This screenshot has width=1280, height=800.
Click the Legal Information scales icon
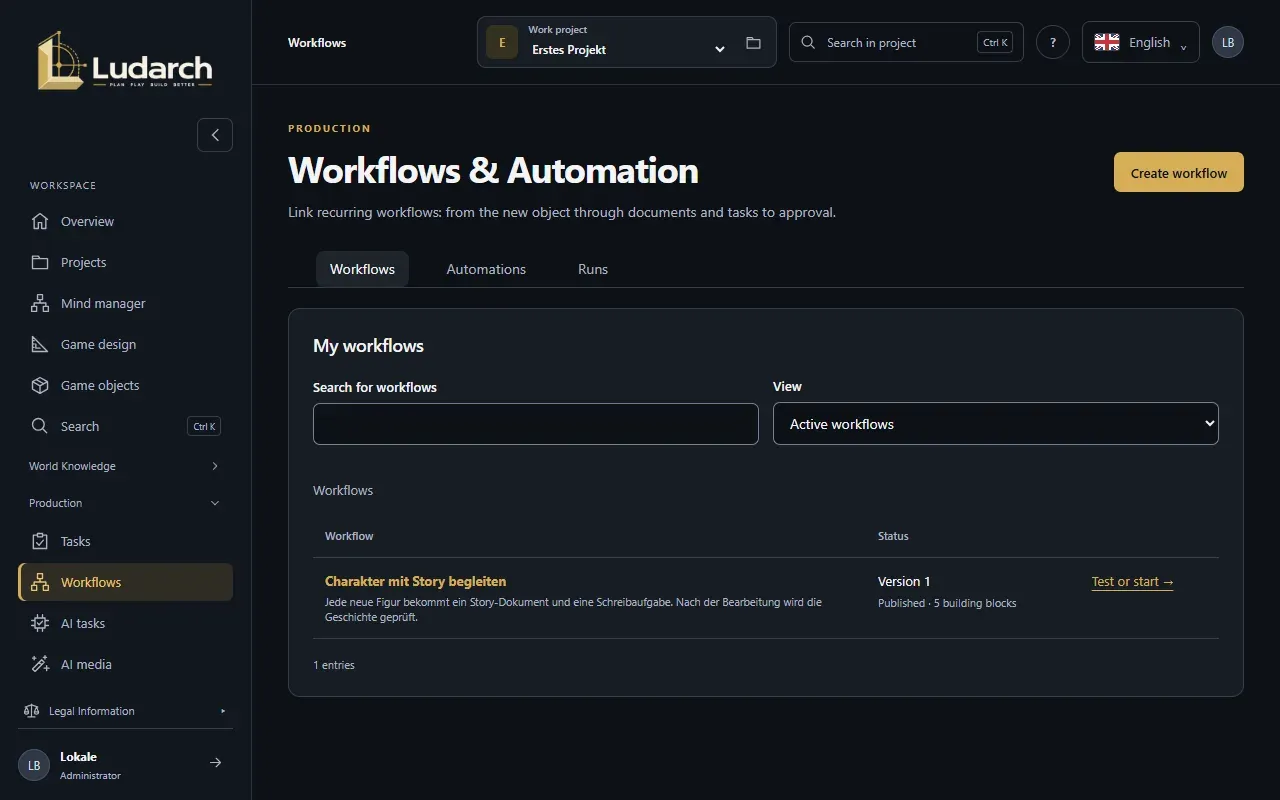[31, 711]
